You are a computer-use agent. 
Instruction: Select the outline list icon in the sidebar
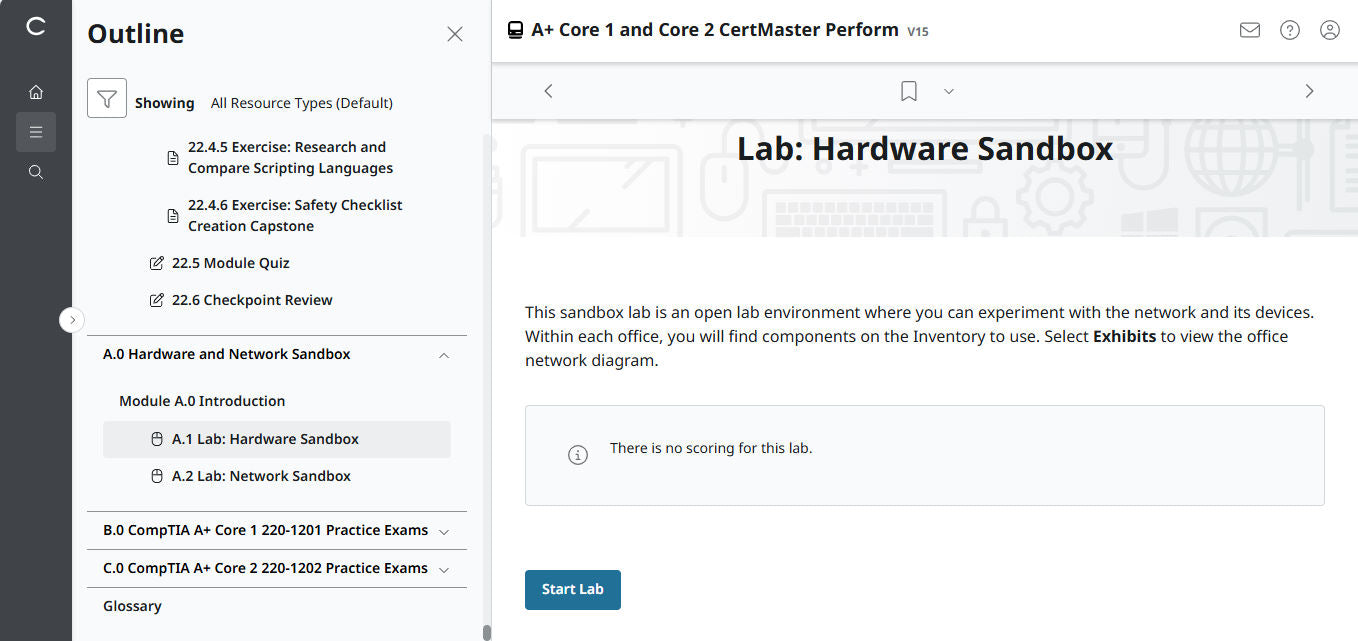pyautogui.click(x=36, y=131)
